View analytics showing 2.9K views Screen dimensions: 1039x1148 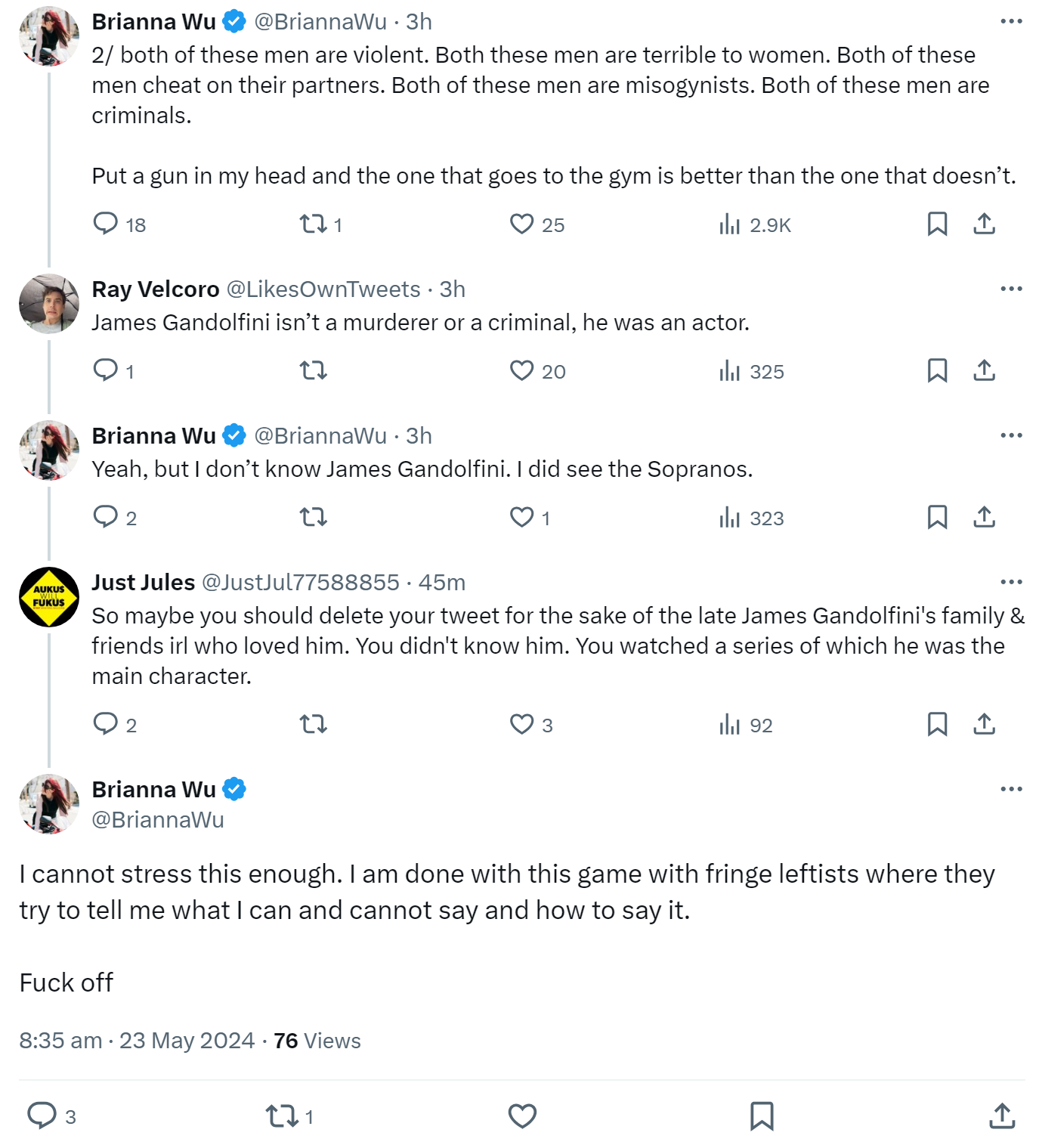(754, 224)
